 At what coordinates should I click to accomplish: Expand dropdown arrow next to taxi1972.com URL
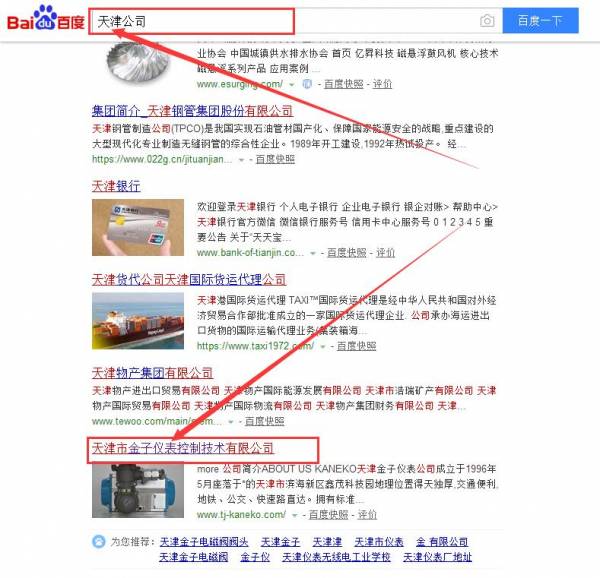pos(323,347)
